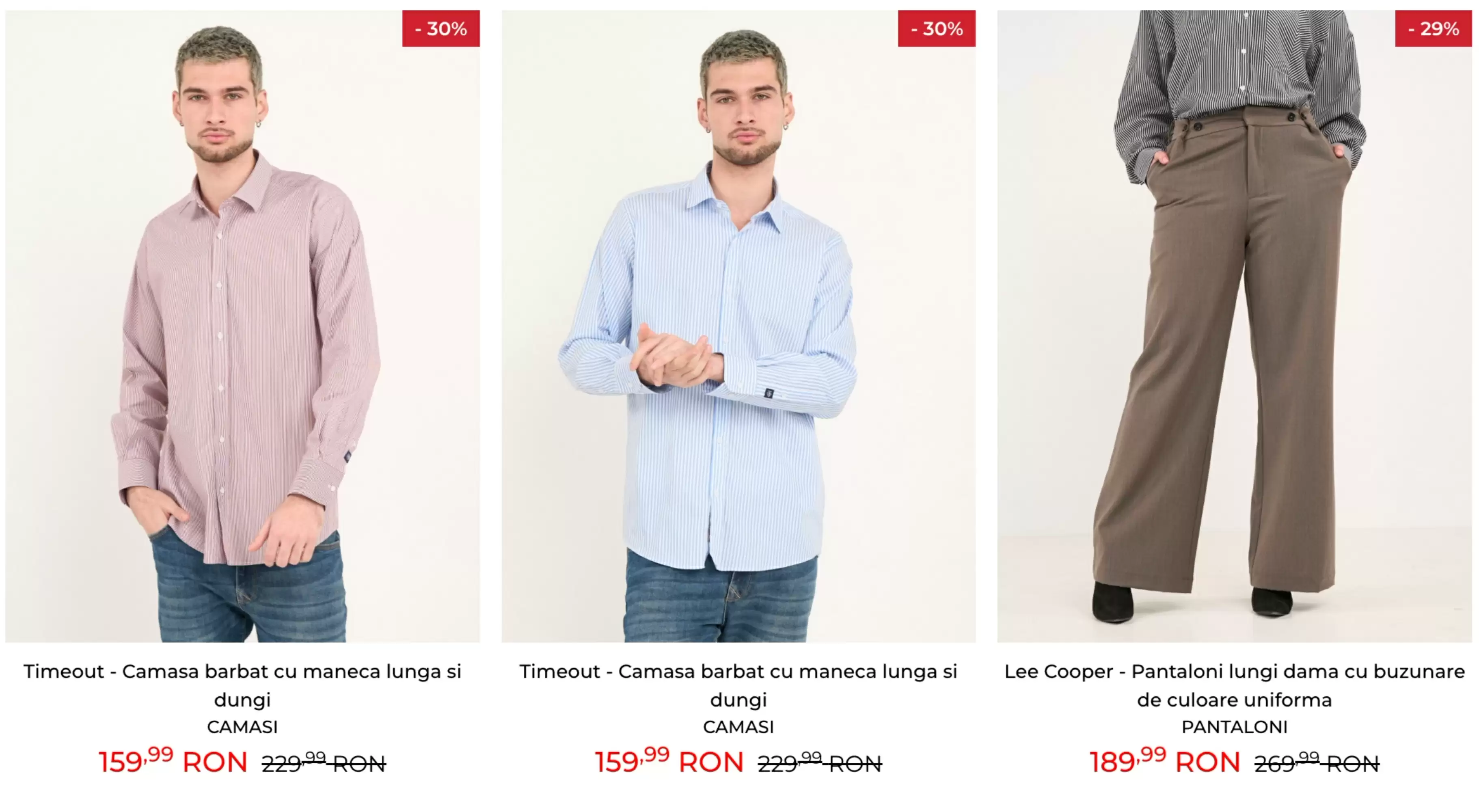This screenshot has height=812, width=1479.
Task: Open the pink striped shirt product image
Action: pyautogui.click(x=242, y=326)
